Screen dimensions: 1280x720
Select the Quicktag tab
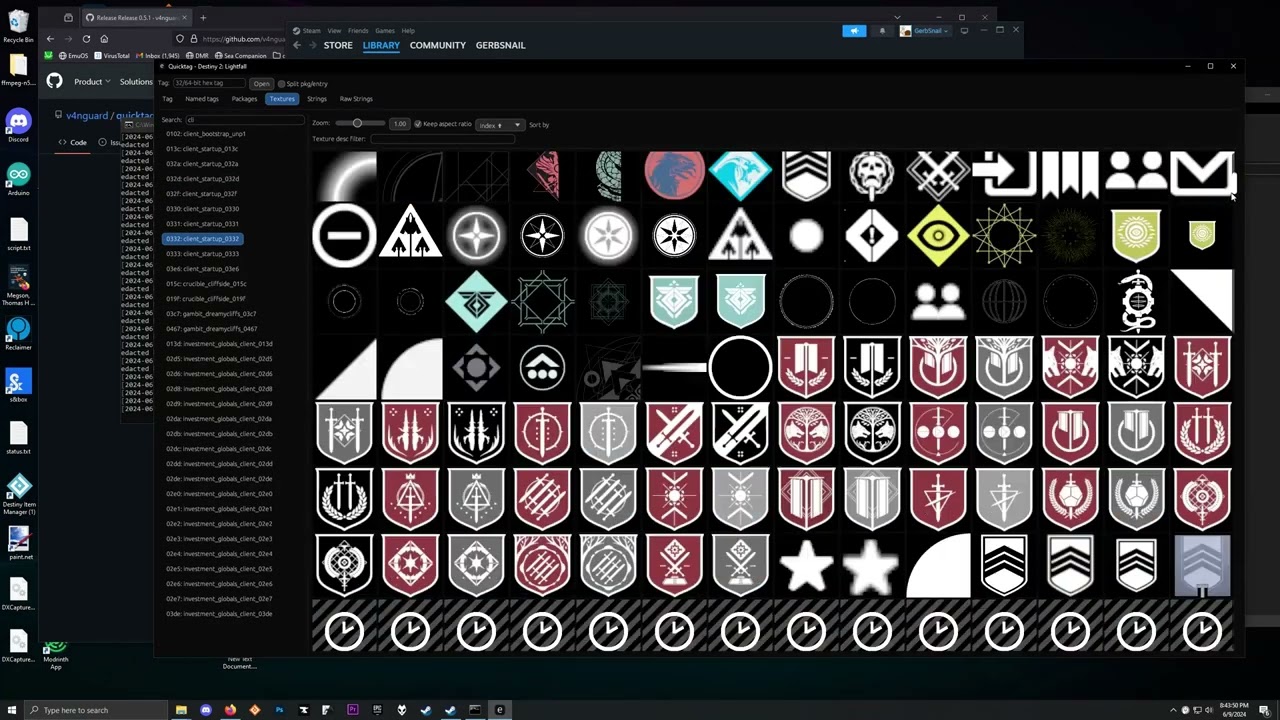pyautogui.click(x=167, y=99)
